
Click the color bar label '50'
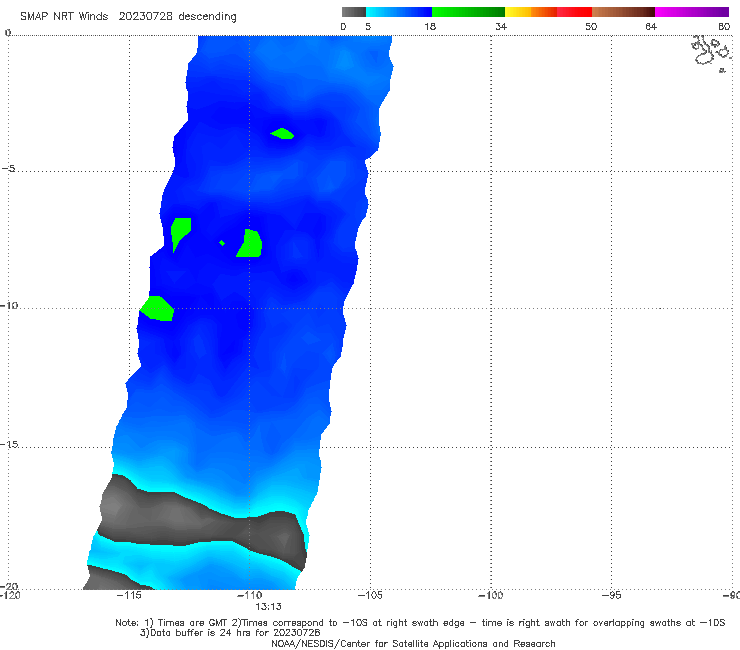tap(591, 27)
